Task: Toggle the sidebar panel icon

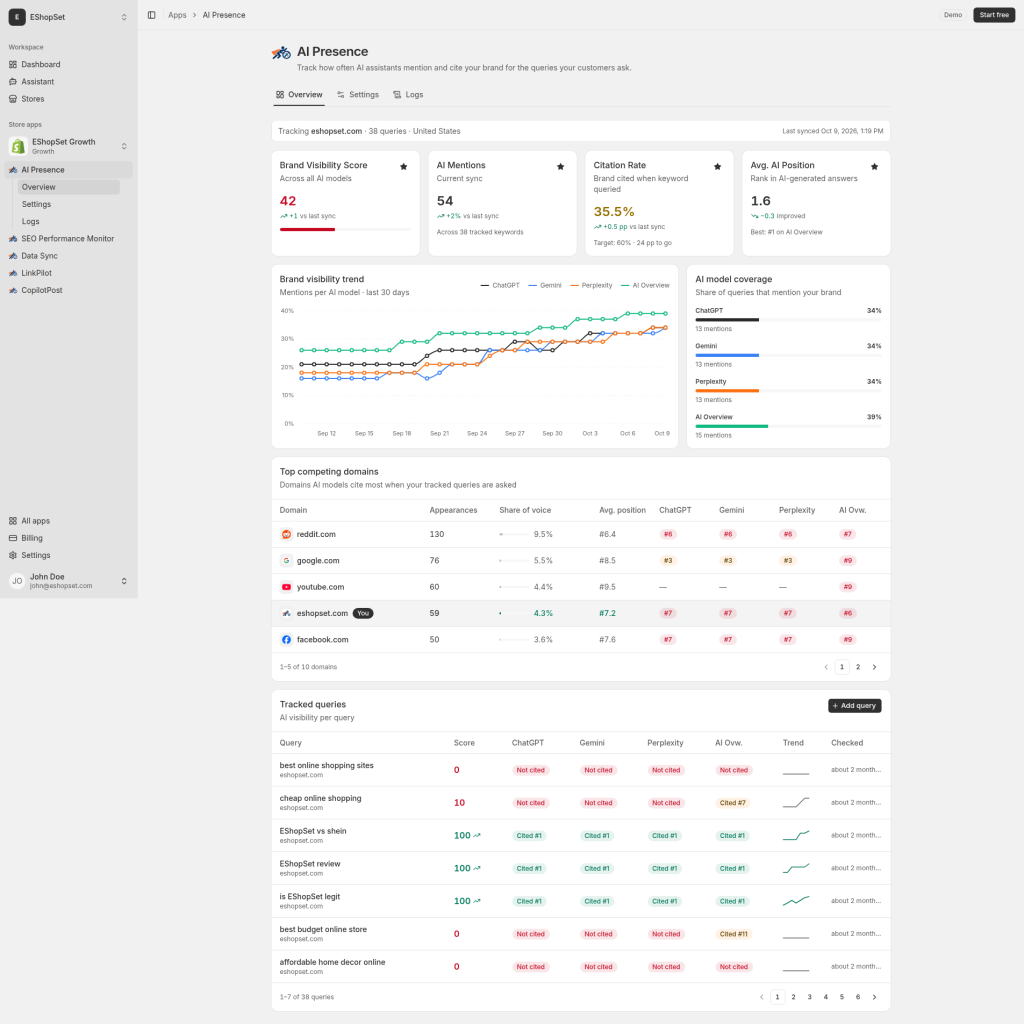Action: click(x=152, y=15)
